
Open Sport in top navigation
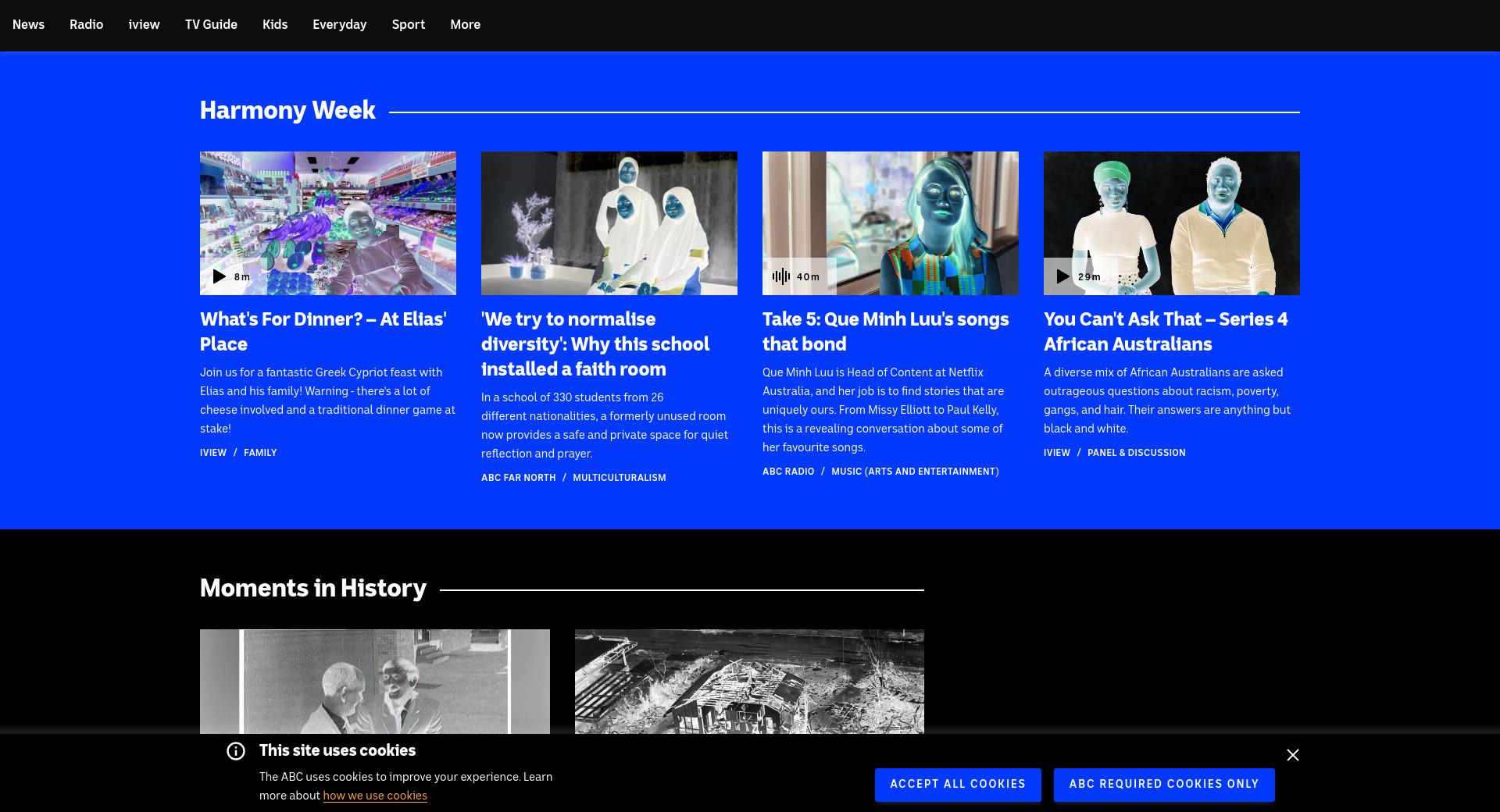[409, 25]
